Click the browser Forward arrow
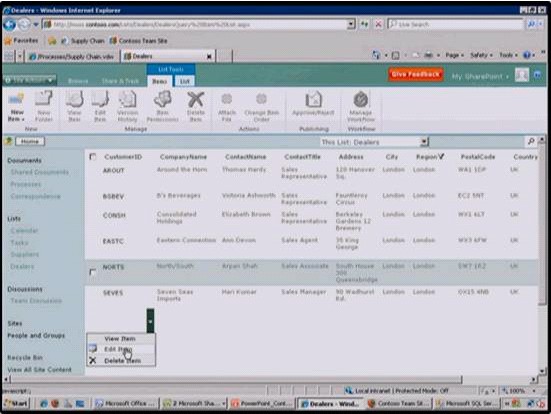This screenshot has width=551, height=414. (x=24, y=24)
